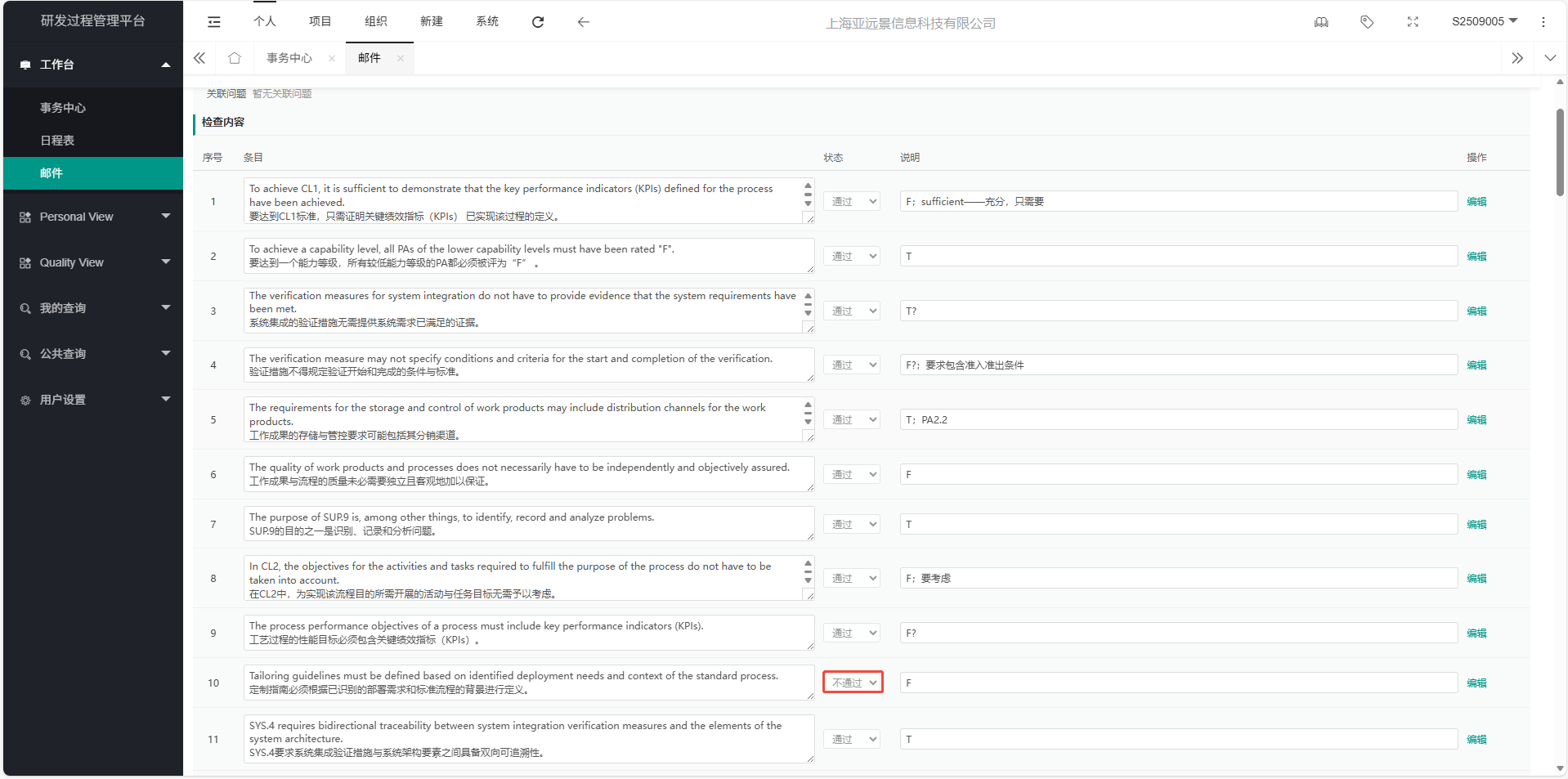This screenshot has height=779, width=1568.
Task: Click the refresh icon in top toolbar
Action: click(x=538, y=22)
